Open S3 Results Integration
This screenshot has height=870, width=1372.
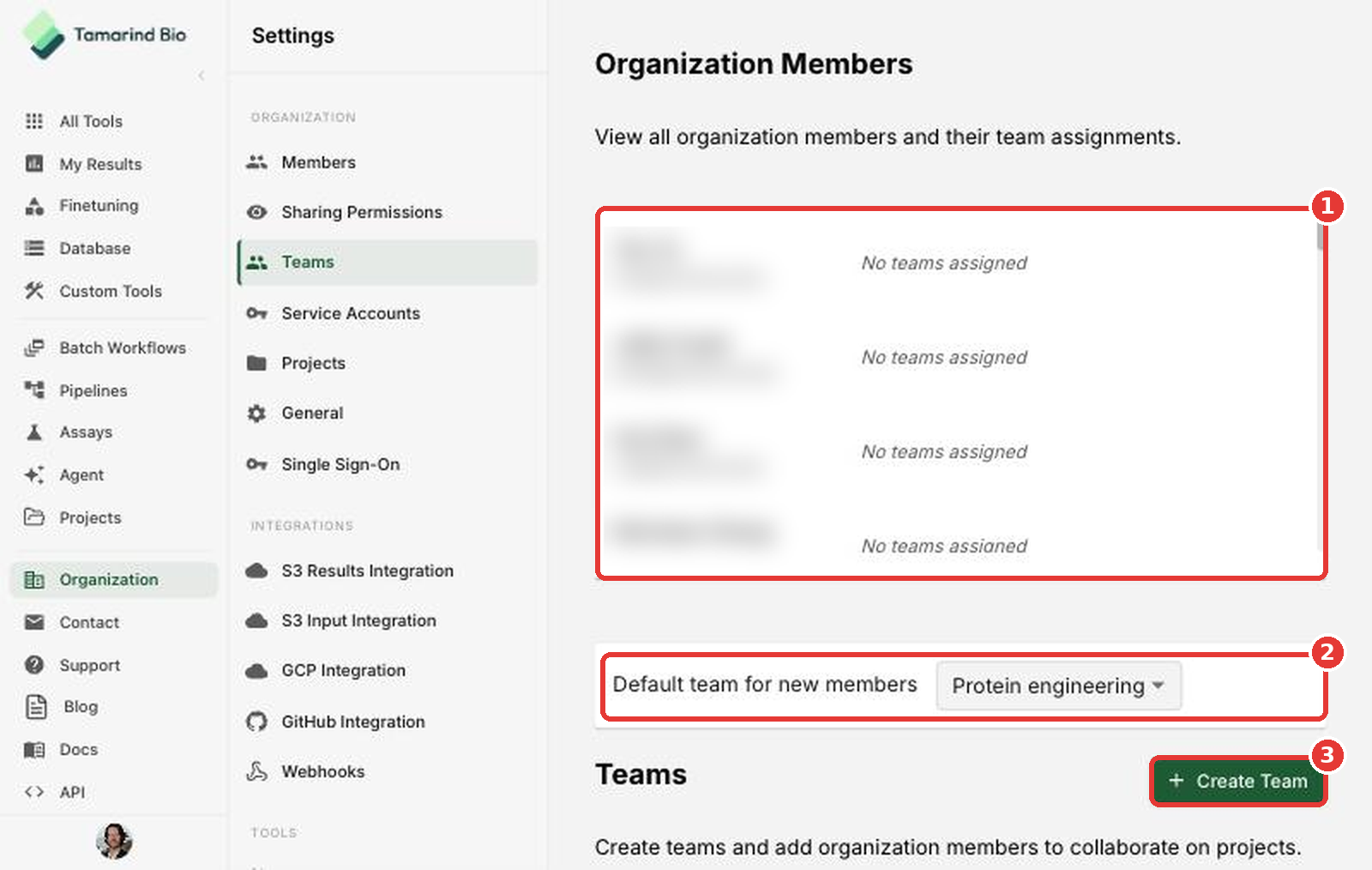pyautogui.click(x=388, y=571)
